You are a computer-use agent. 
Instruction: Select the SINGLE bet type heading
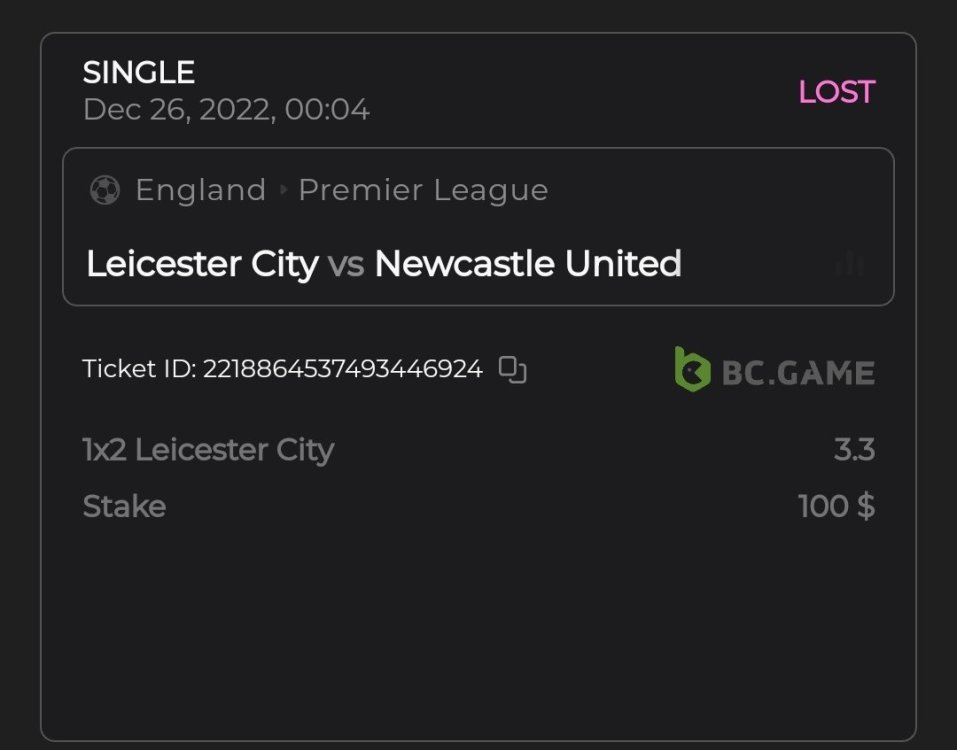pyautogui.click(x=139, y=72)
